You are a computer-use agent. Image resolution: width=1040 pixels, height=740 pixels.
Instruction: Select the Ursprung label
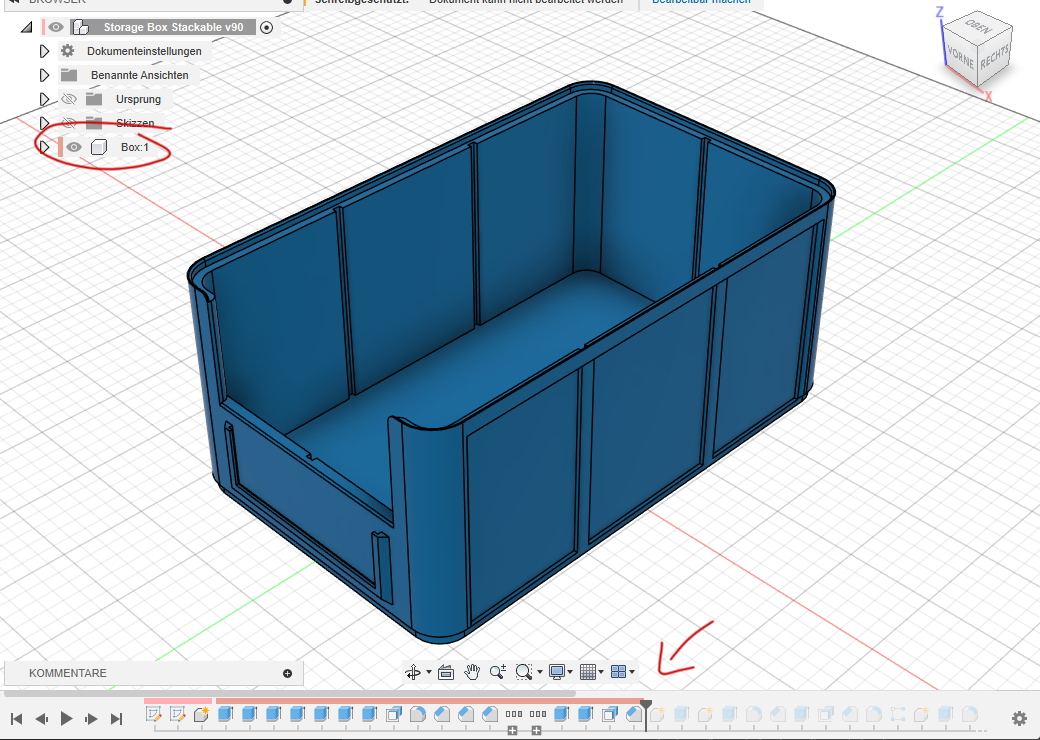tap(138, 99)
